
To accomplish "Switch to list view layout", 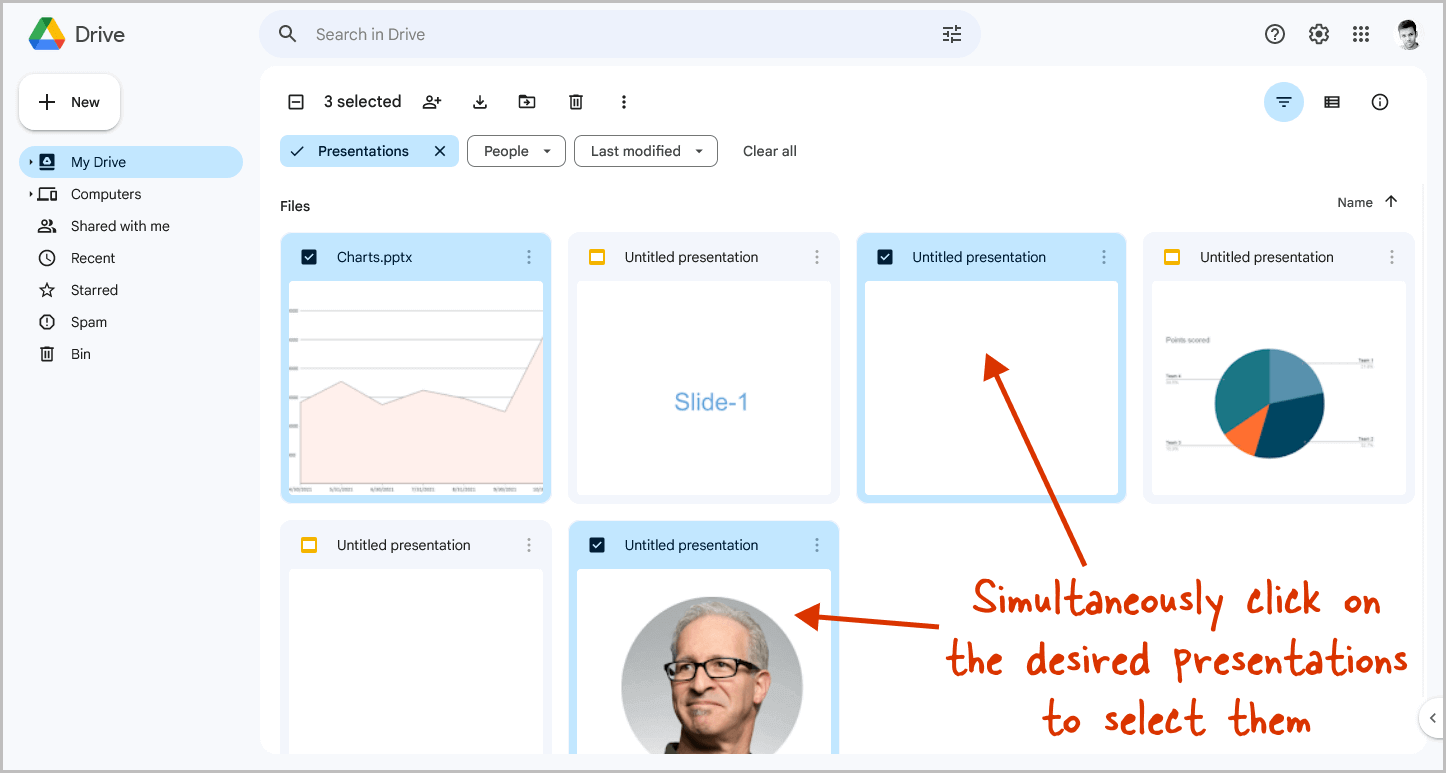I will (x=1331, y=101).
